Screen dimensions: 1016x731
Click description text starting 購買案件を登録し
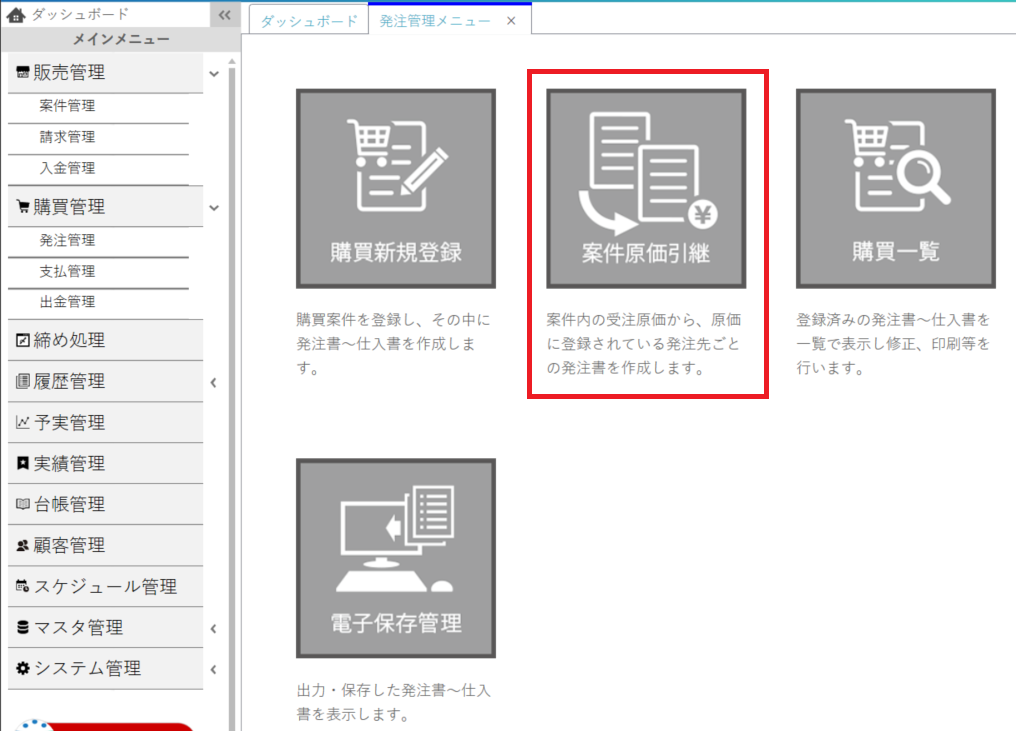(x=393, y=344)
